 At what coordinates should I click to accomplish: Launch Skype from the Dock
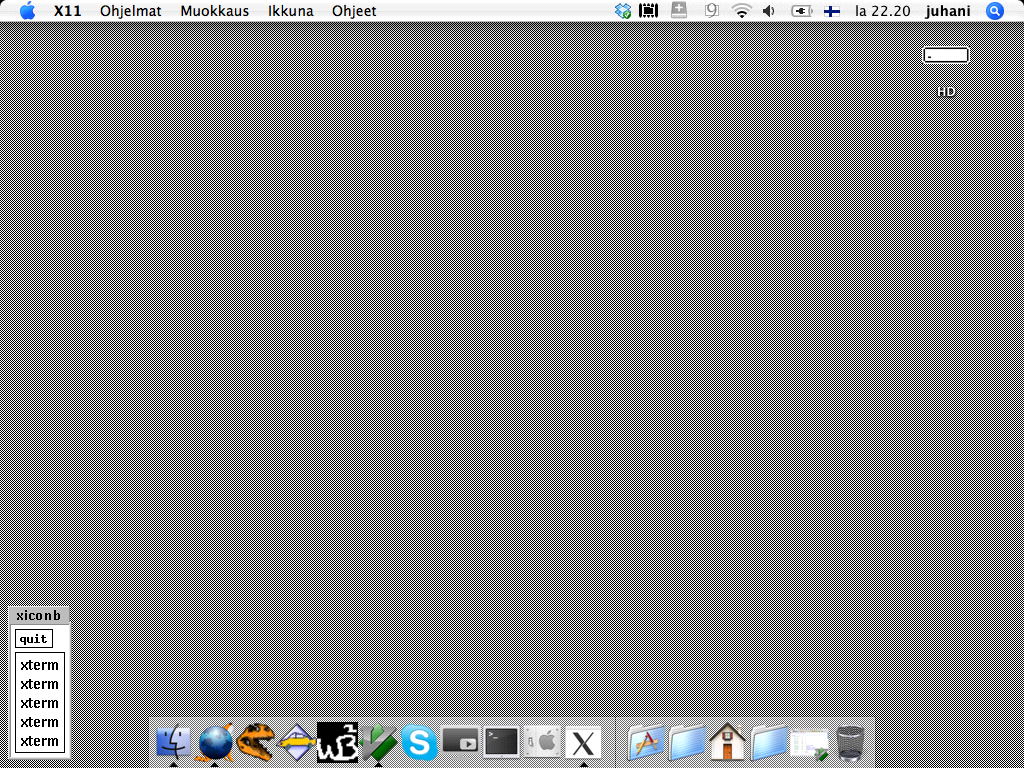click(x=420, y=743)
